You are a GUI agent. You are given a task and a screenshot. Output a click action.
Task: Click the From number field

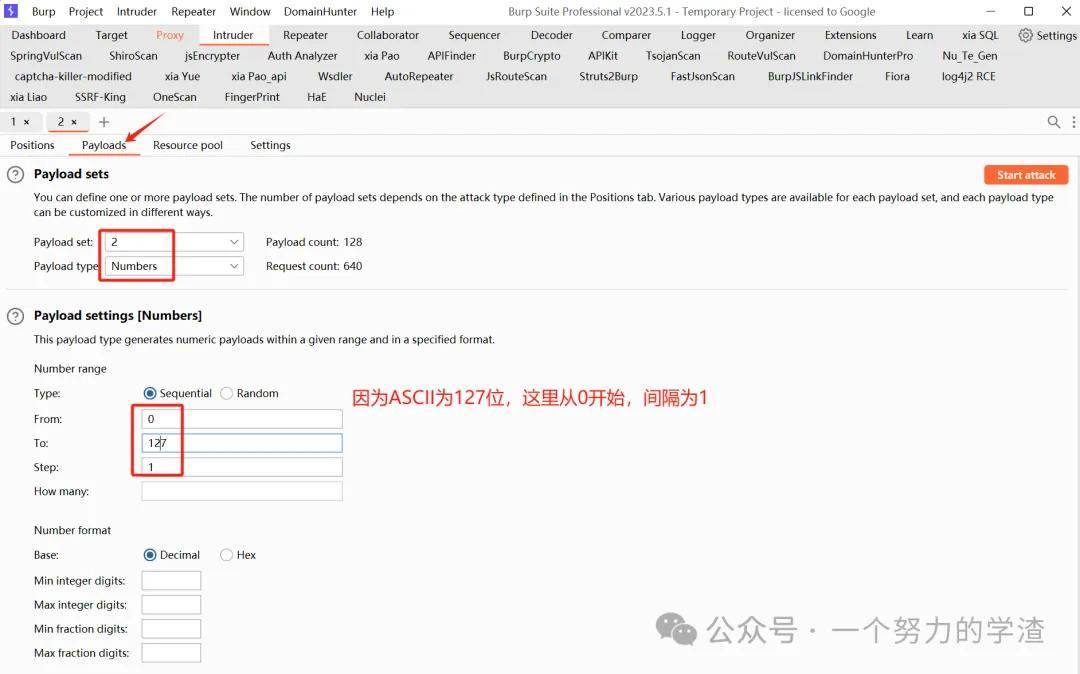(x=242, y=419)
